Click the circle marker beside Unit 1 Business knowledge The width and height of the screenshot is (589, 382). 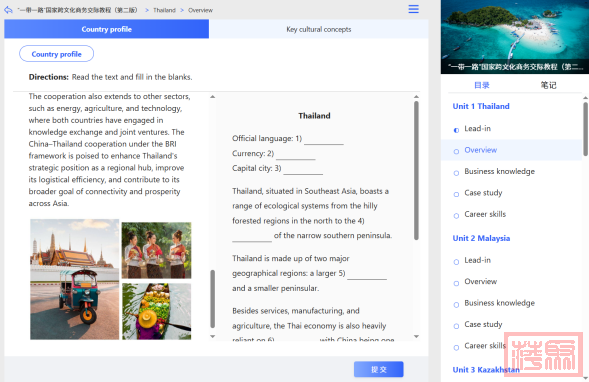coord(456,173)
